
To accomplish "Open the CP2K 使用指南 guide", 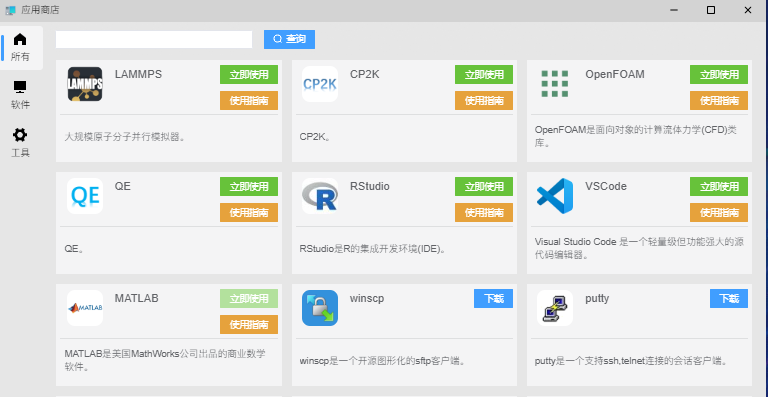I will pos(484,100).
